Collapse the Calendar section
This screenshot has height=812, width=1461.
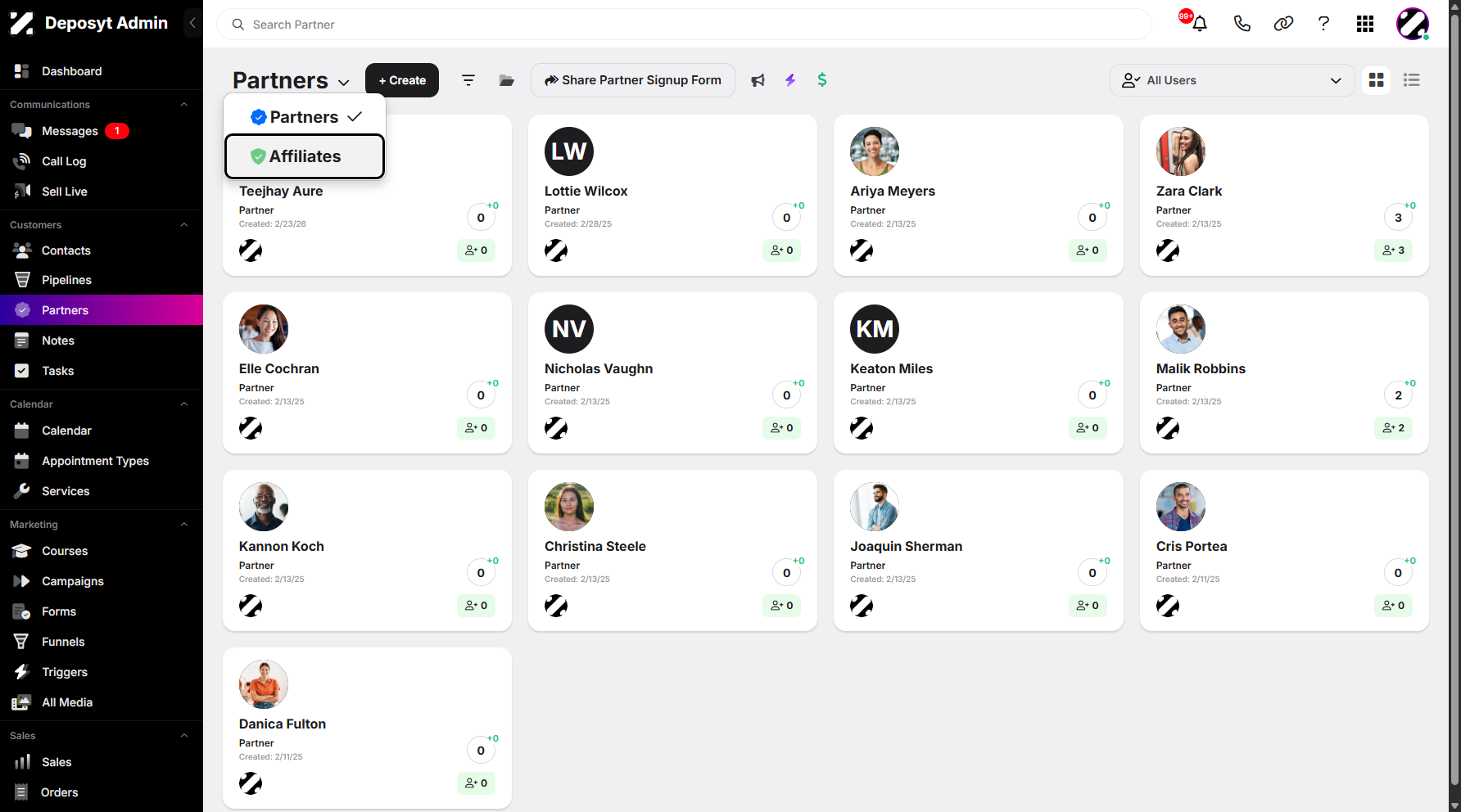[x=184, y=404]
